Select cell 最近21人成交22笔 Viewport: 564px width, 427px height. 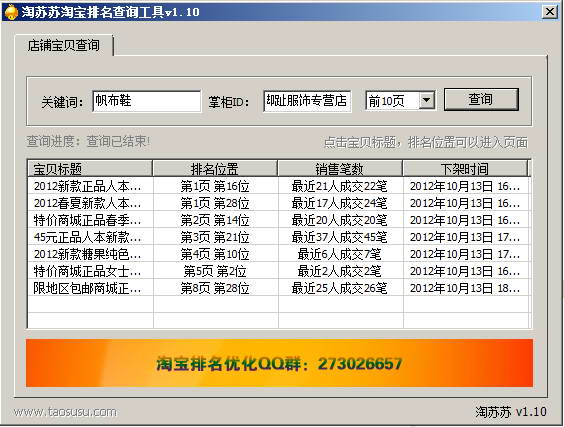339,186
